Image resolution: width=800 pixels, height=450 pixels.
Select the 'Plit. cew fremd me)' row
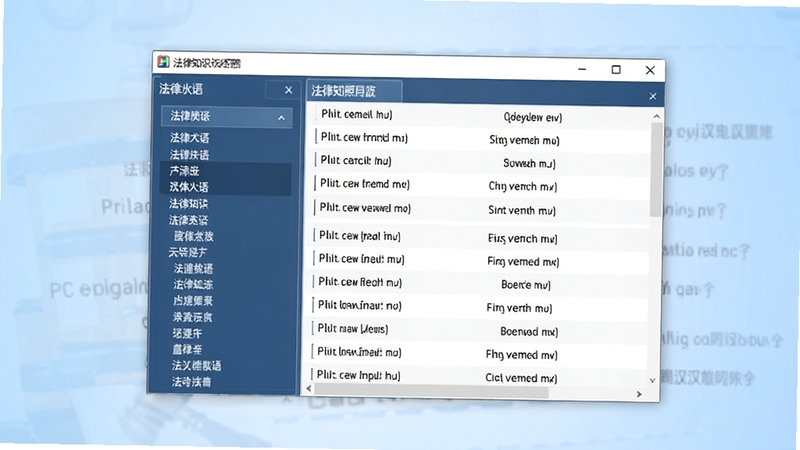[x=479, y=185]
